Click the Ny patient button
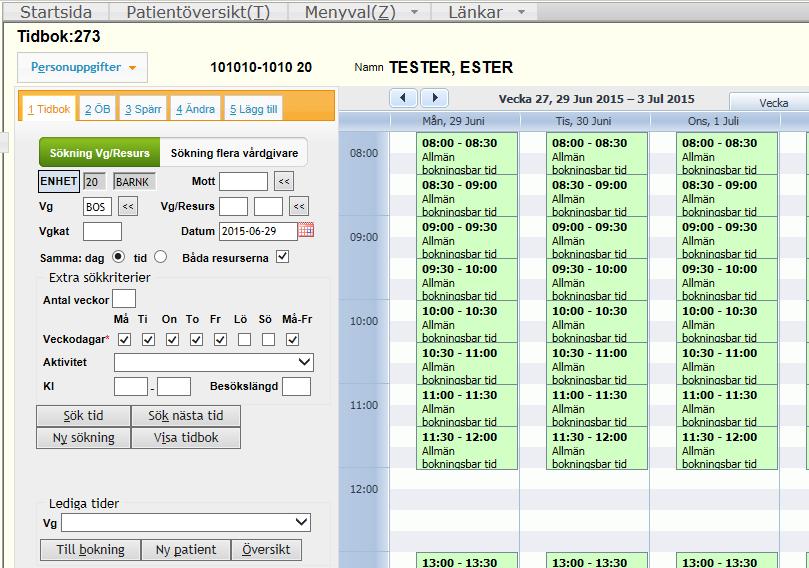The width and height of the screenshot is (809, 568). click(186, 549)
